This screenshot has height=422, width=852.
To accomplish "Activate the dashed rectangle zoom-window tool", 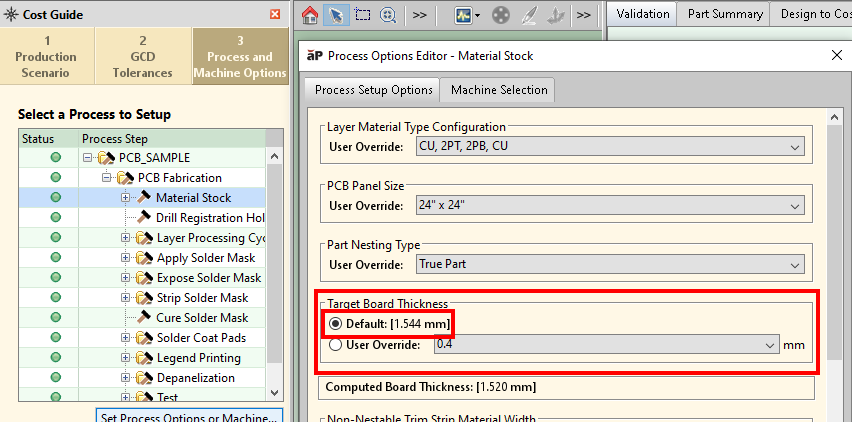I will (x=362, y=14).
